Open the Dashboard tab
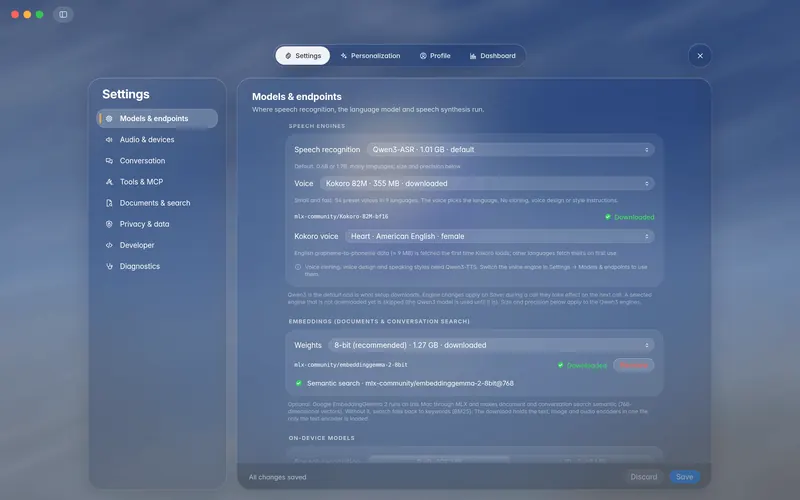 (x=492, y=56)
